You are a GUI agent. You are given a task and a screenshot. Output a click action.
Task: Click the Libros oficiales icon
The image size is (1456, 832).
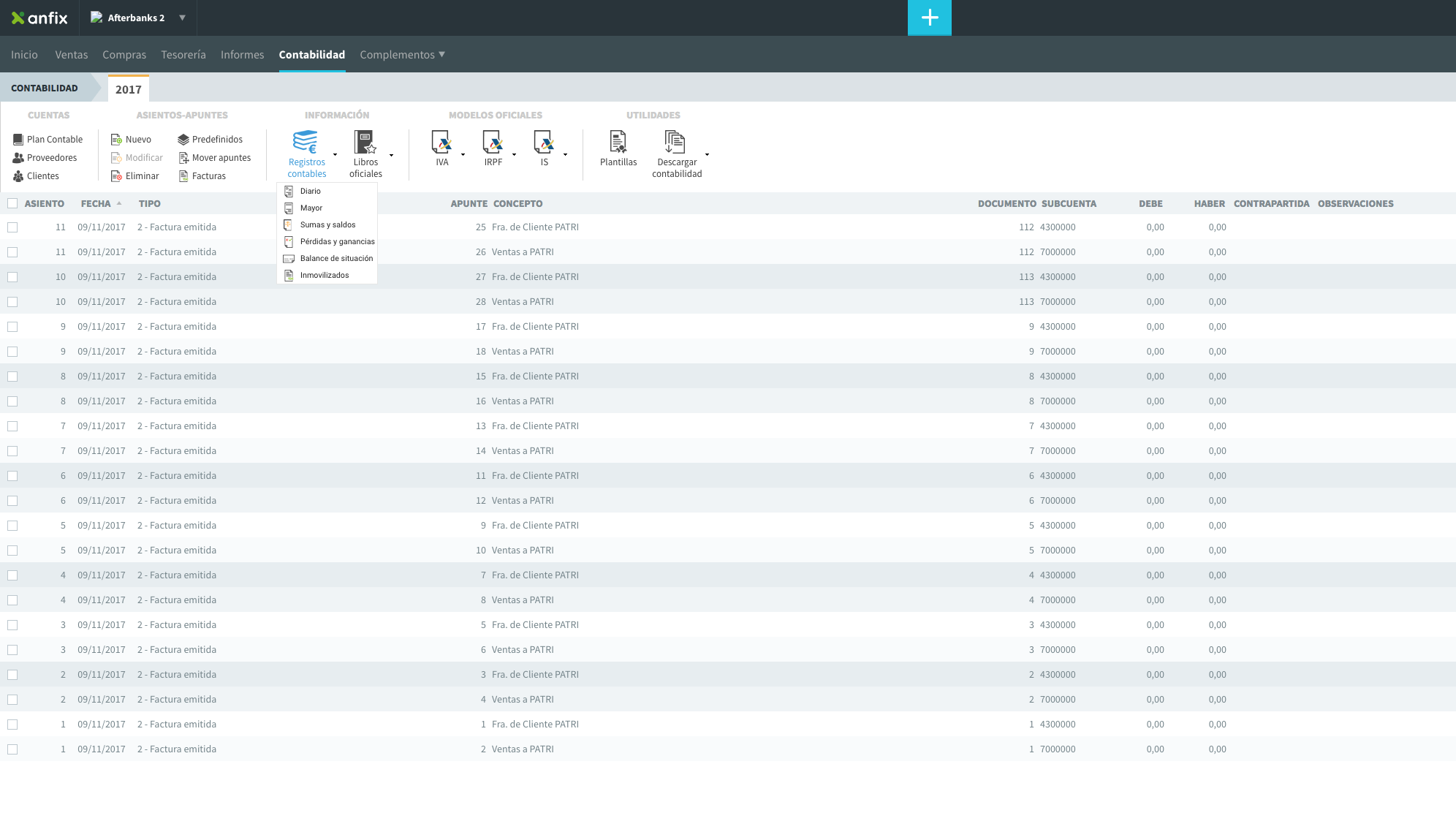[365, 142]
